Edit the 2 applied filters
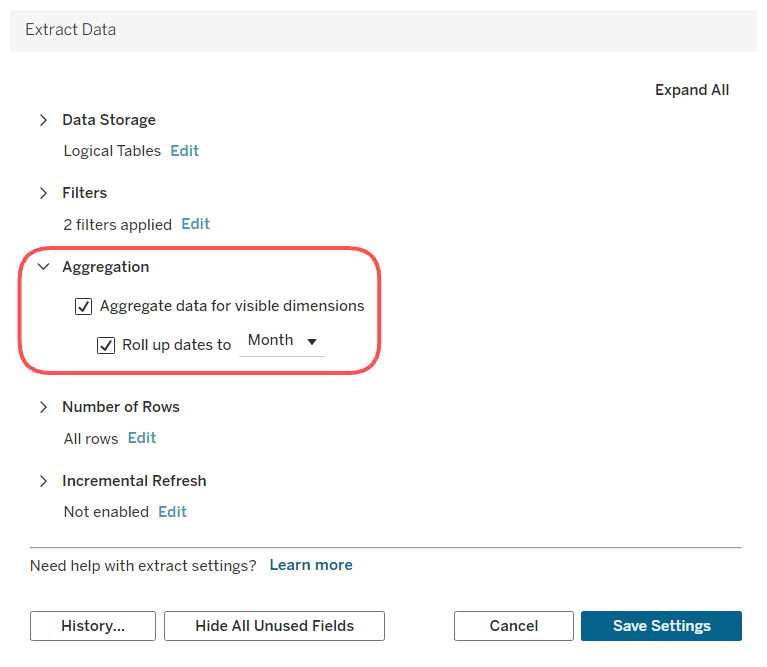 tap(195, 224)
